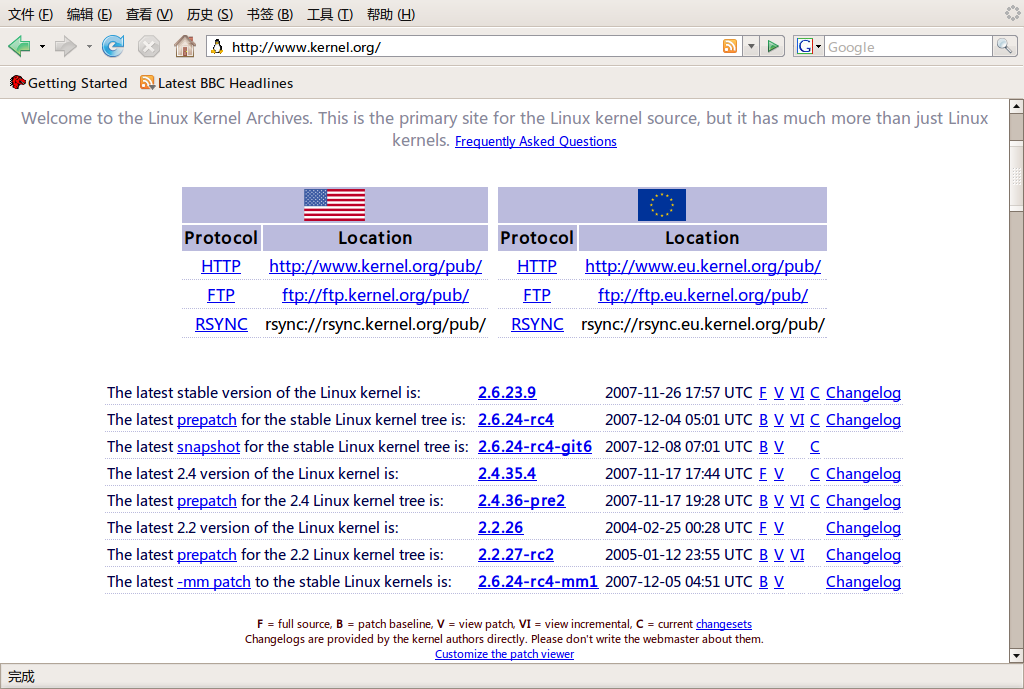Screen dimensions: 1024x689
Task: Open 2.2.27-rc2 version link
Action: pyautogui.click(x=516, y=554)
